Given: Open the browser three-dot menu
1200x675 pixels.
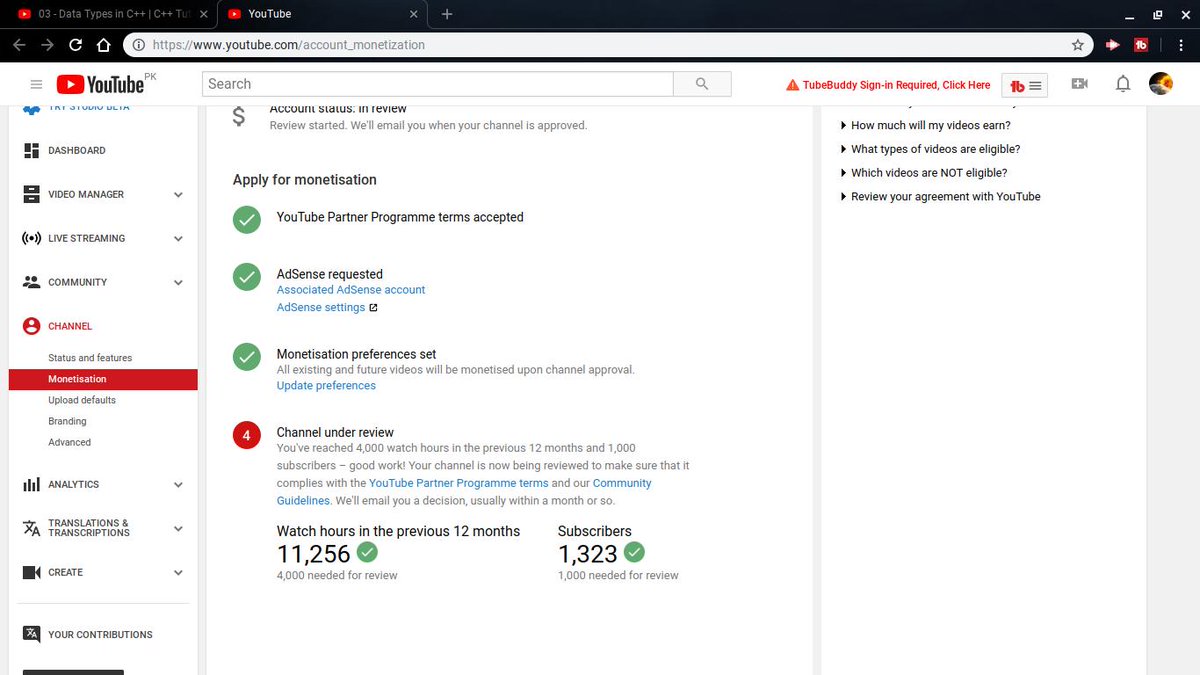Looking at the screenshot, I should tap(1180, 45).
